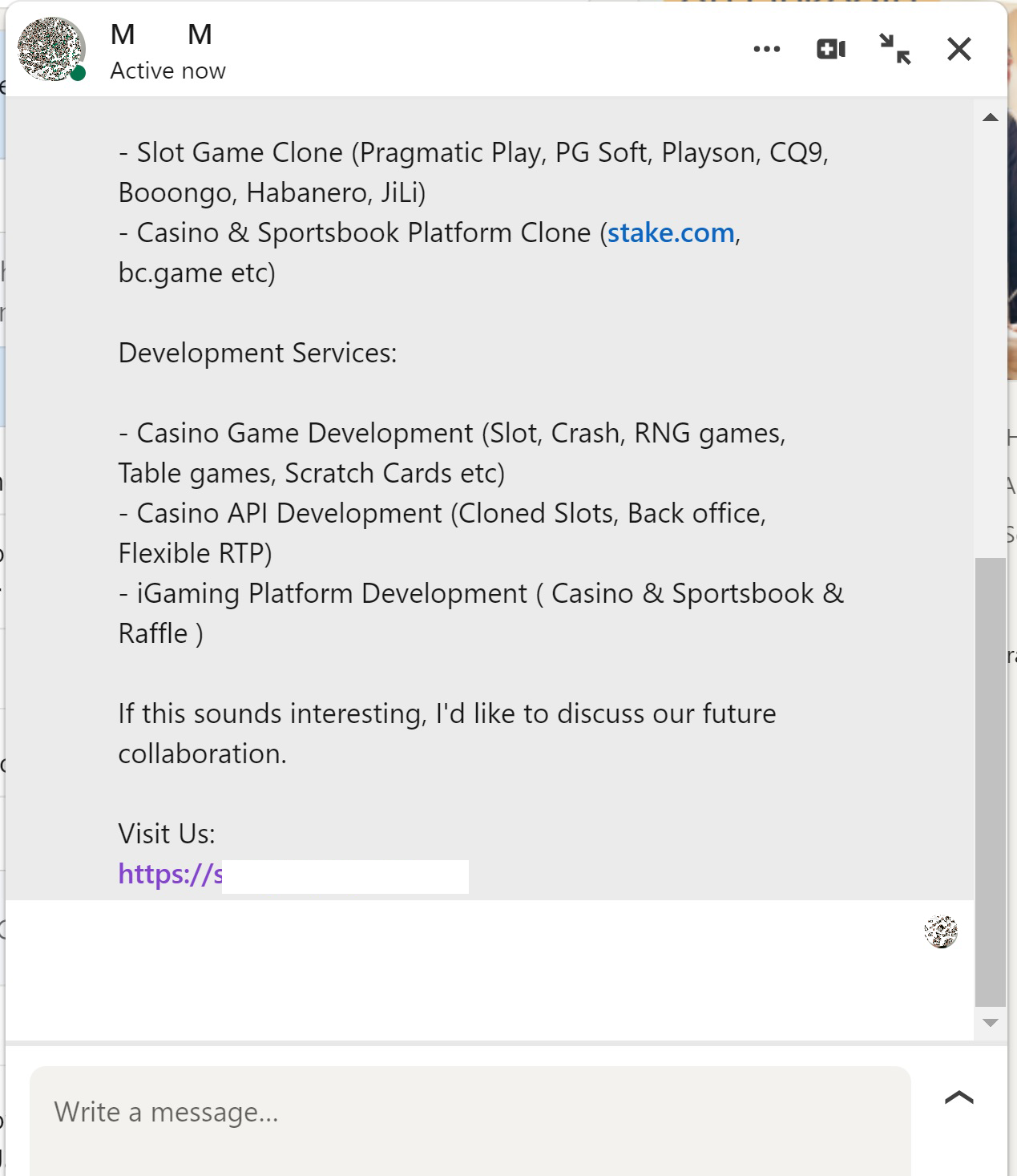Screen dimensions: 1017x1176
Task: Click the scrollbar up arrow in the chat
Action: click(x=991, y=118)
